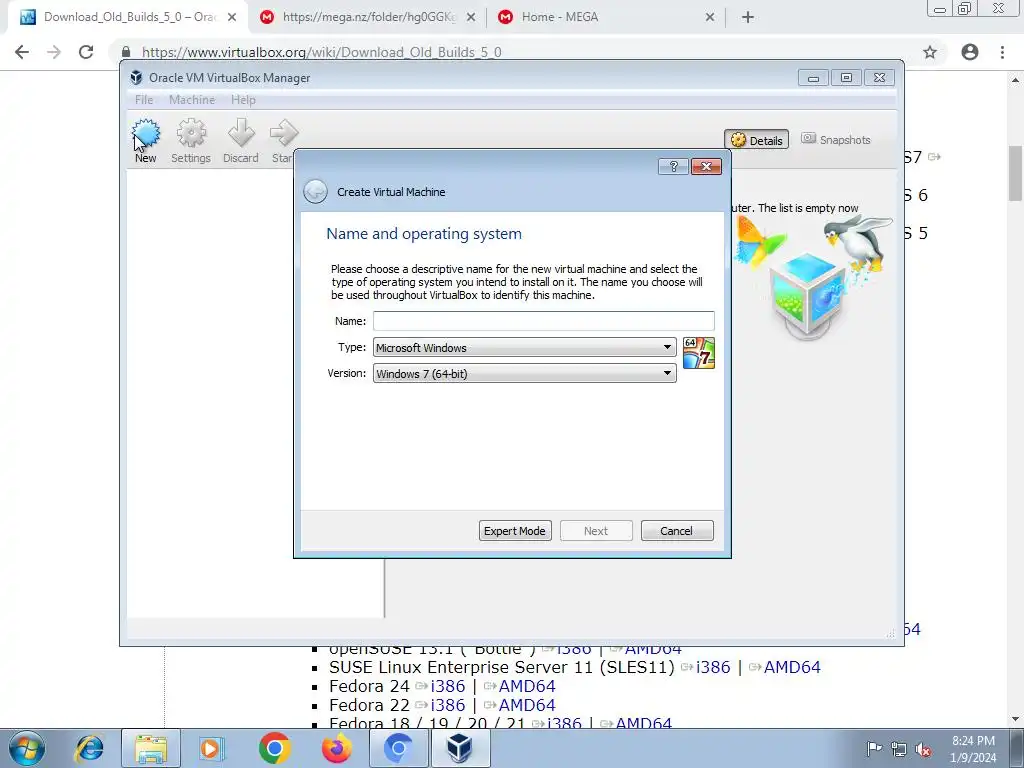Click the Discard arrow icon in VirtualBox toolbar

[241, 133]
